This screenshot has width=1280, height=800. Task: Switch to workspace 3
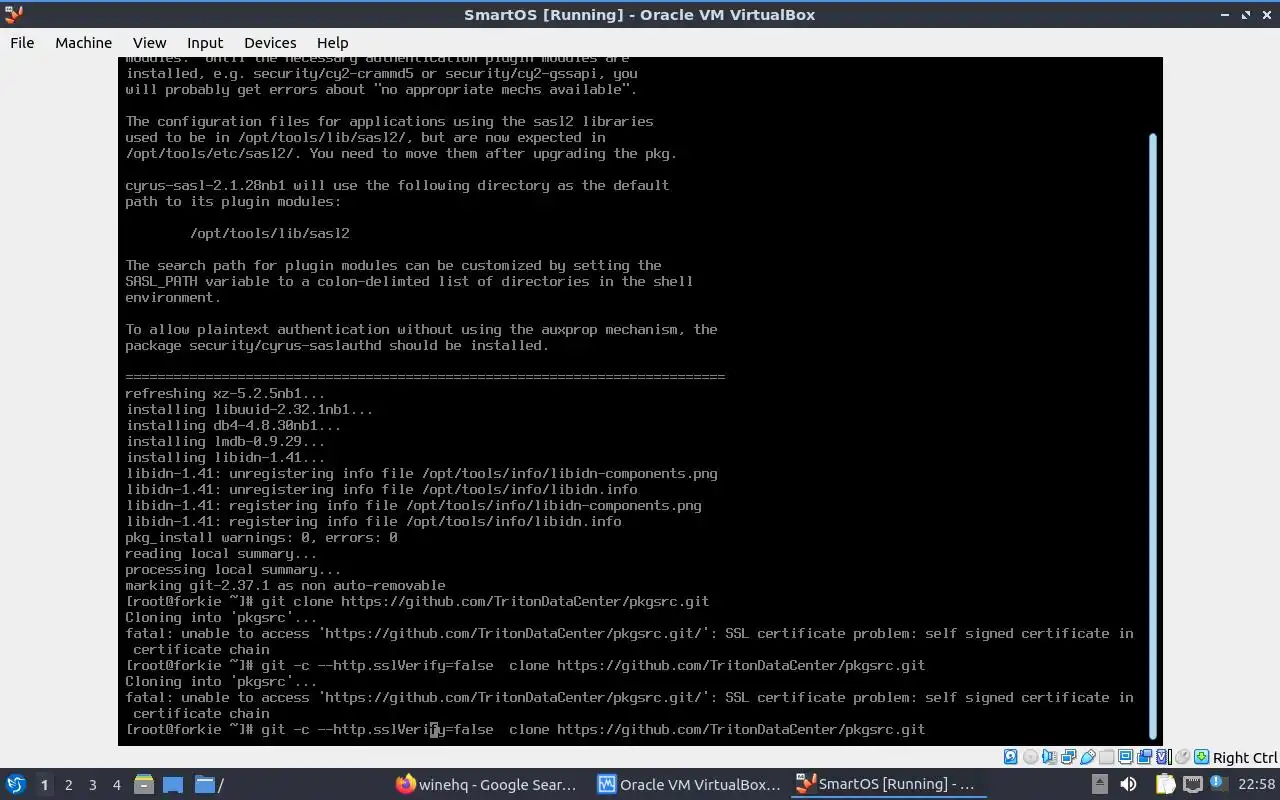coord(92,785)
